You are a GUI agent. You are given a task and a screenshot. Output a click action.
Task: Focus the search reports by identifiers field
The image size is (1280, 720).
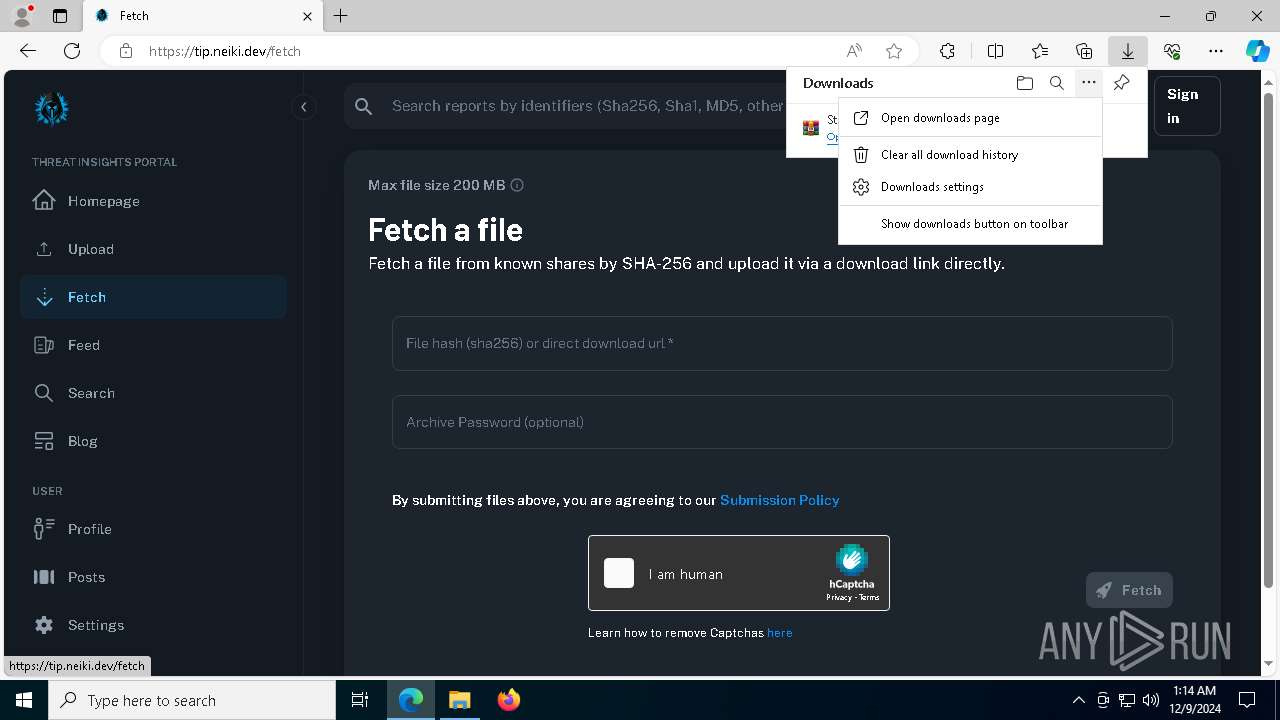(x=586, y=106)
